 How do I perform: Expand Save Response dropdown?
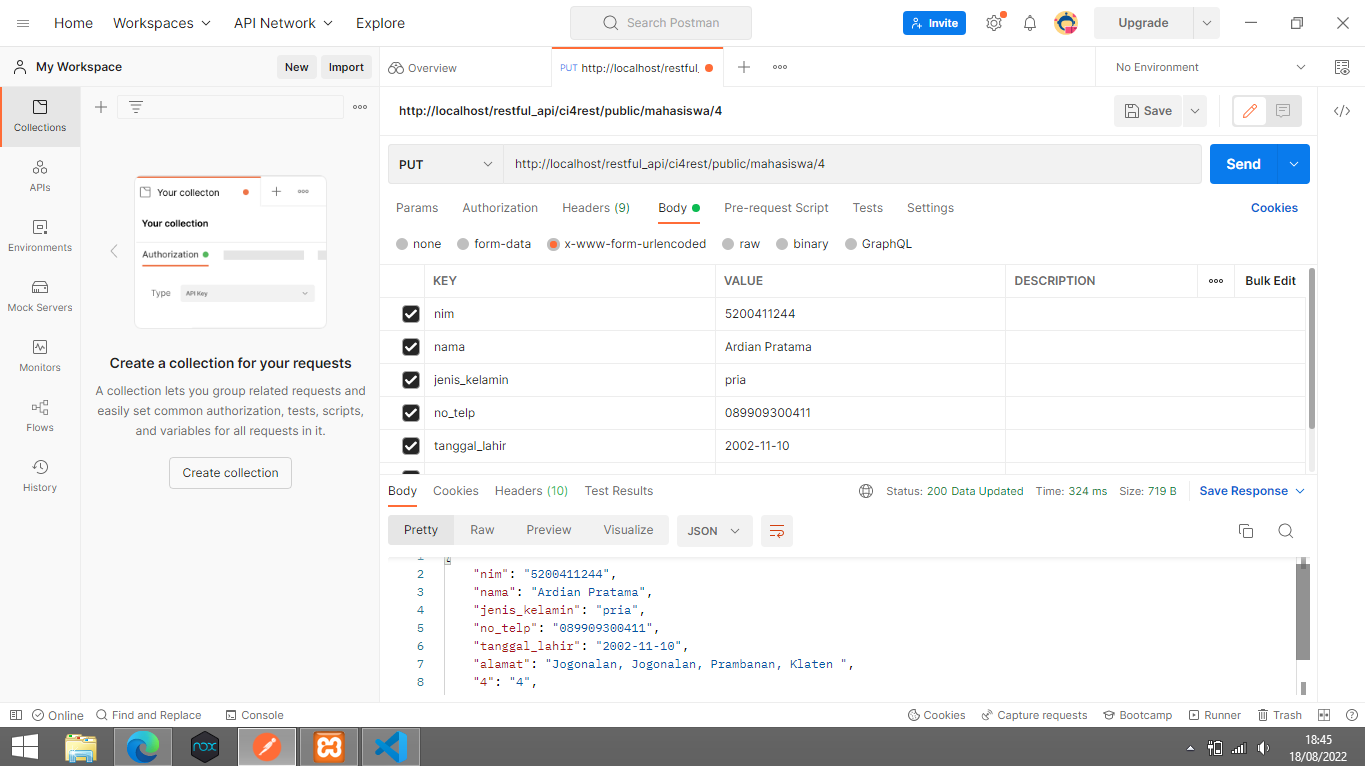(1300, 491)
